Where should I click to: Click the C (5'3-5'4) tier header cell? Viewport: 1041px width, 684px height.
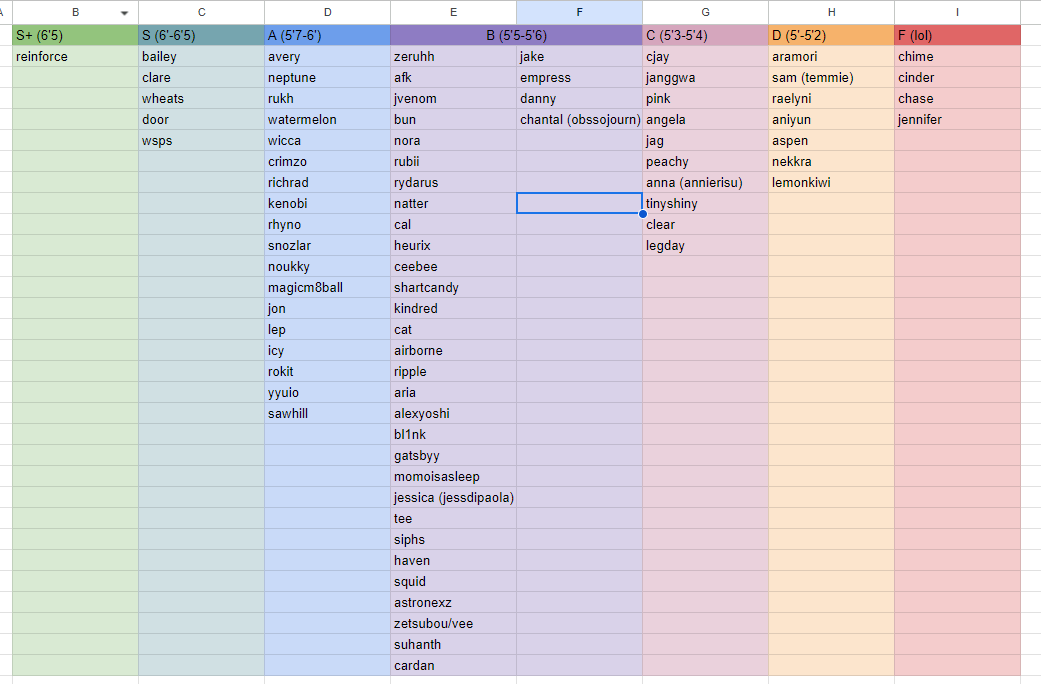click(x=705, y=35)
